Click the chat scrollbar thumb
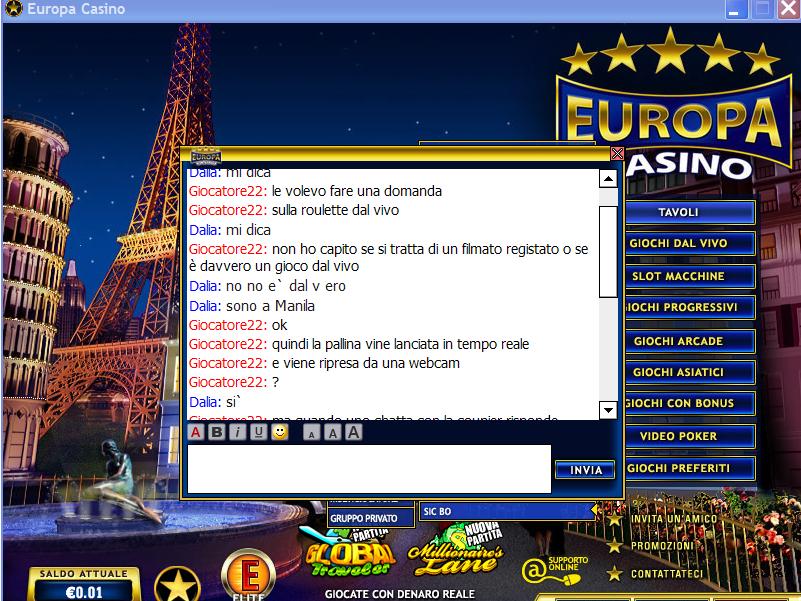The image size is (801, 601). 608,251
